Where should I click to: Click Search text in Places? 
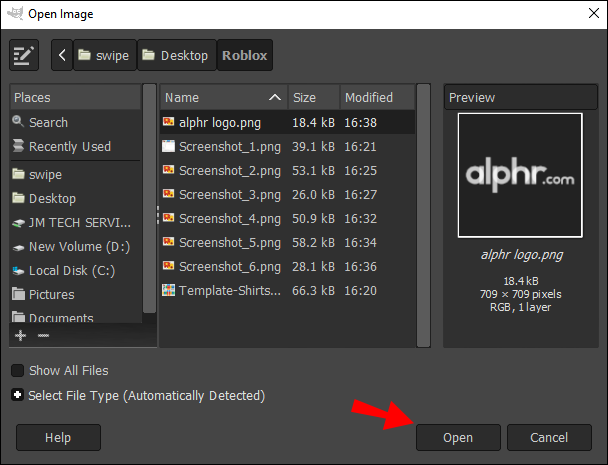pyautogui.click(x=48, y=123)
